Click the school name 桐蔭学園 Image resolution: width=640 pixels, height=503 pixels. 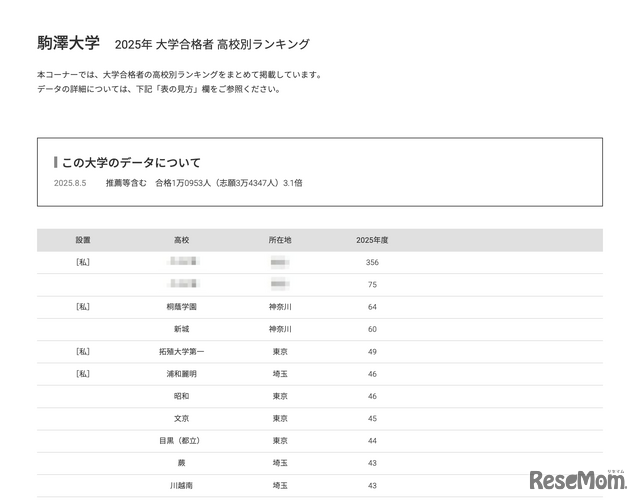[x=182, y=307]
